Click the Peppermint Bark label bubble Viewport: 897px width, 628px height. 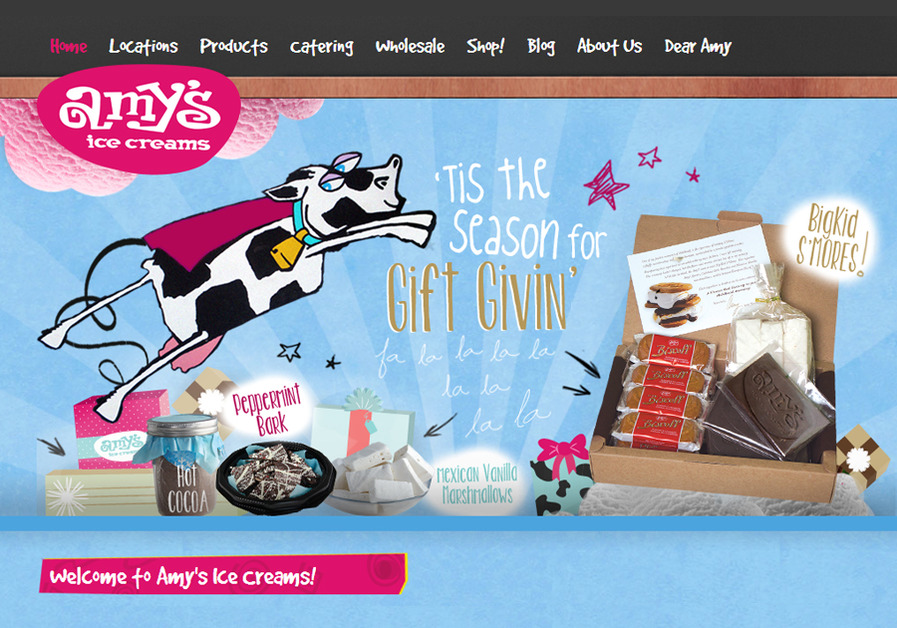(x=267, y=408)
